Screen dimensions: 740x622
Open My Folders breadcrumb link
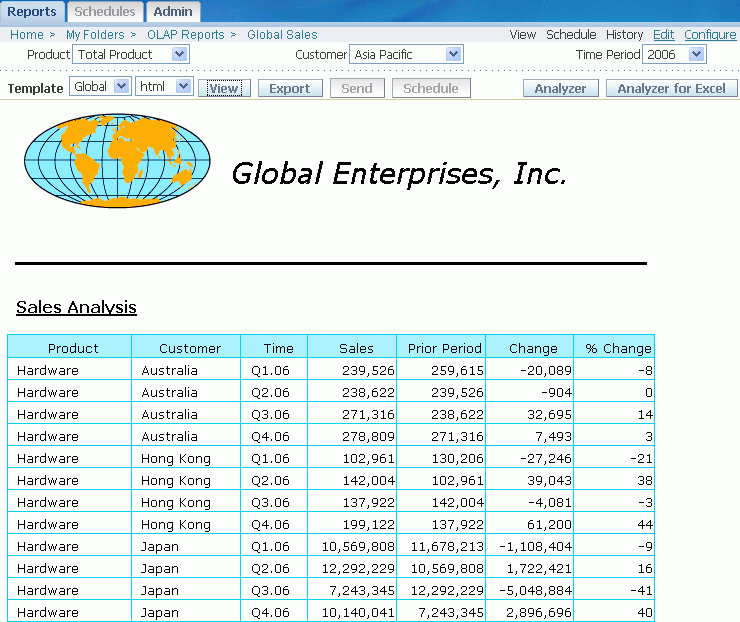click(x=95, y=34)
